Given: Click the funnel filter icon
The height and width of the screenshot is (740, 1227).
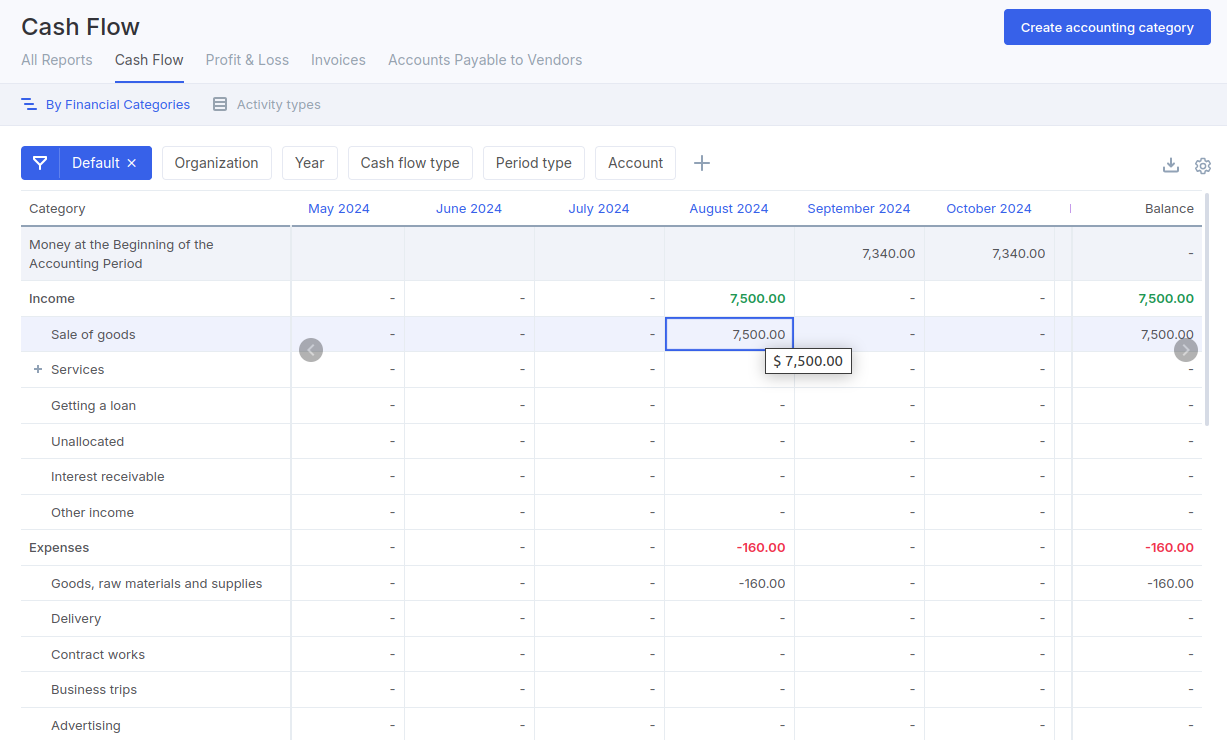Looking at the screenshot, I should point(40,163).
